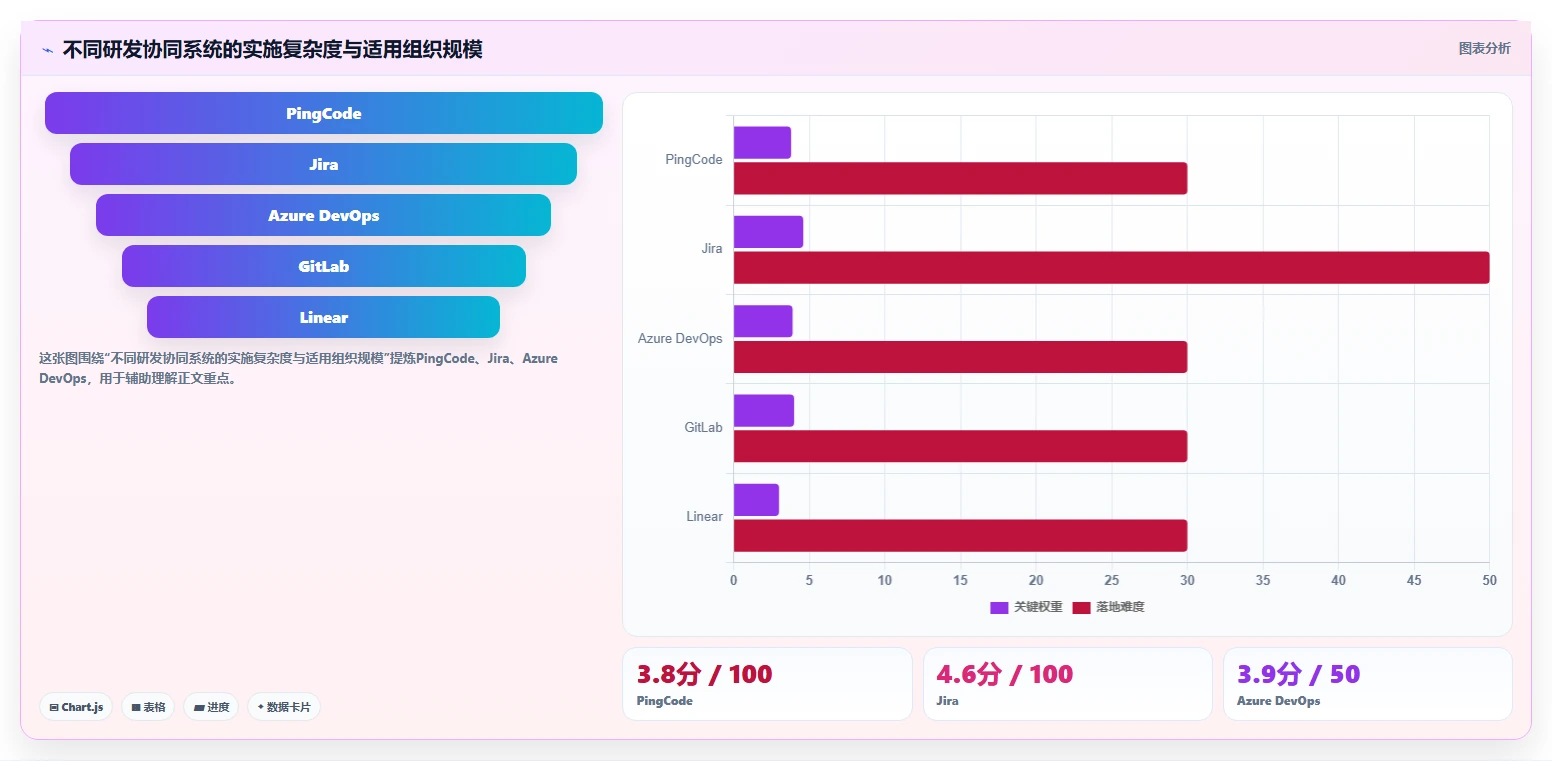Screen dimensions: 1552x761
Task: Click the 图表分析 label
Action: click(1484, 48)
